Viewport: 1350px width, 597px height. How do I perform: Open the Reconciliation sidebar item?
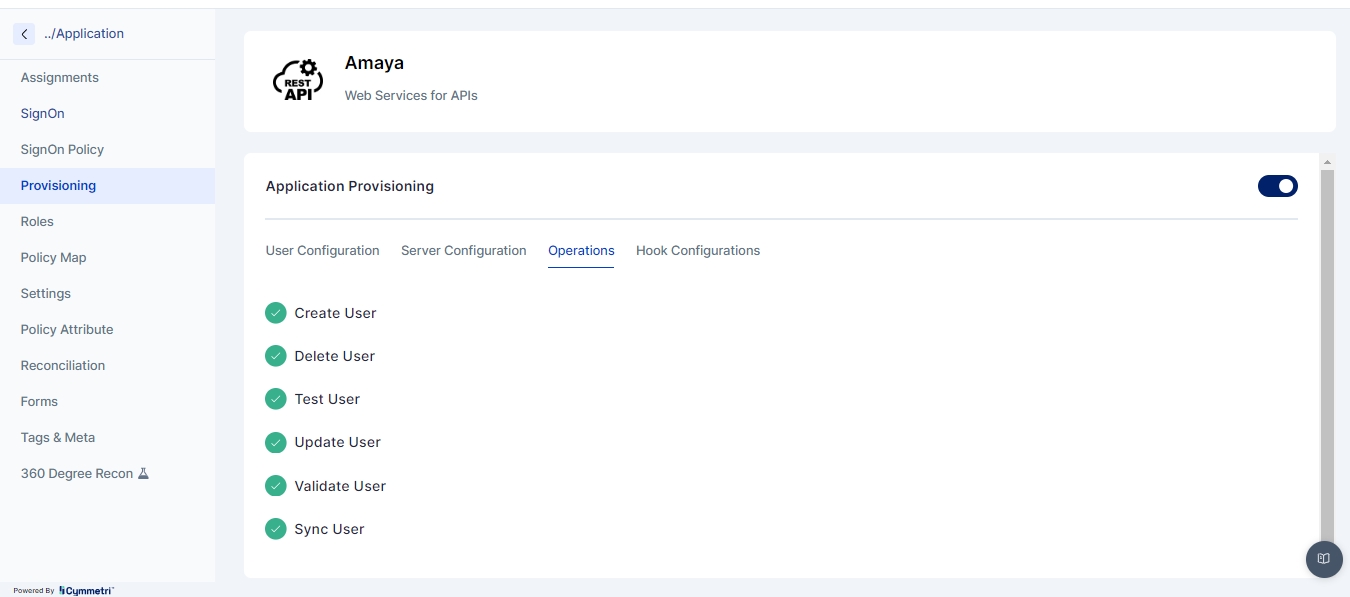63,366
